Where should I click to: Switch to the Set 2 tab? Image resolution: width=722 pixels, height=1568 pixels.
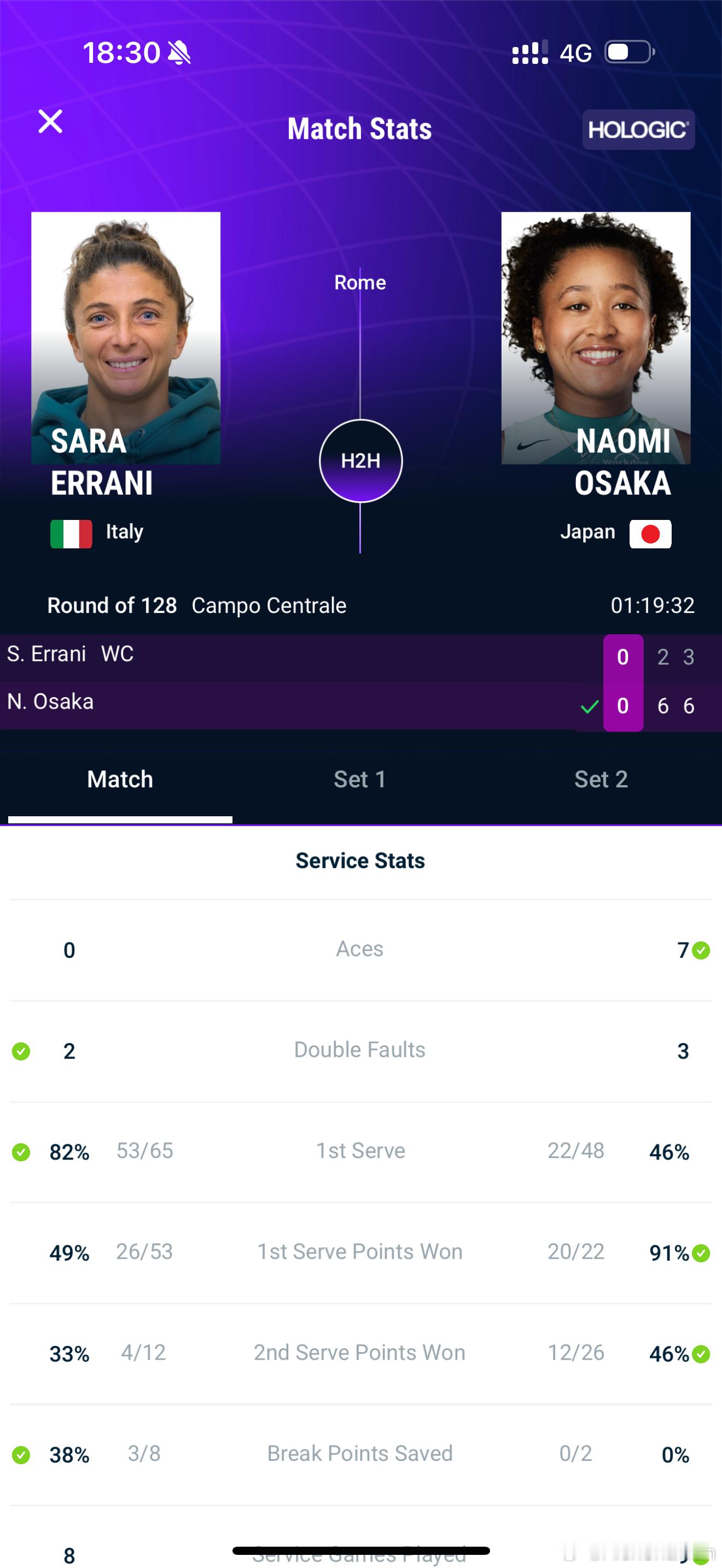[x=601, y=779]
